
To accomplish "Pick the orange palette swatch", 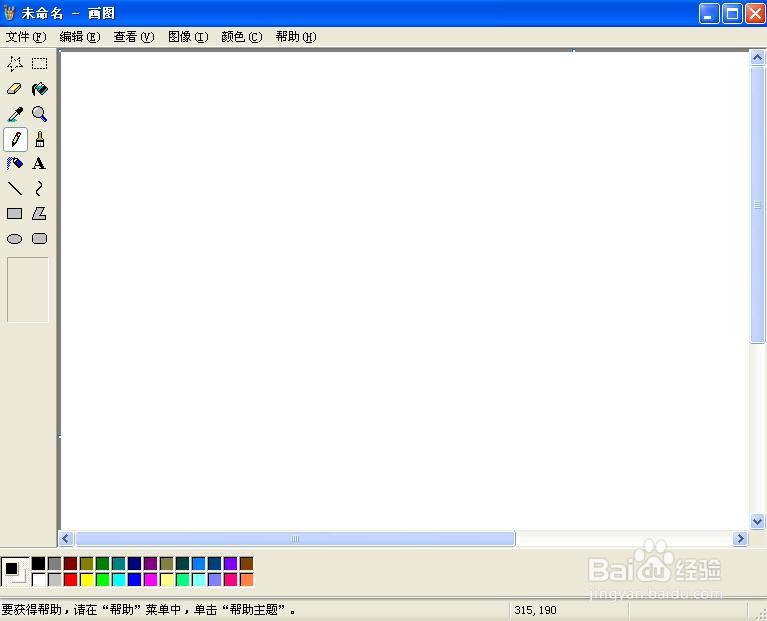I will pos(247,579).
